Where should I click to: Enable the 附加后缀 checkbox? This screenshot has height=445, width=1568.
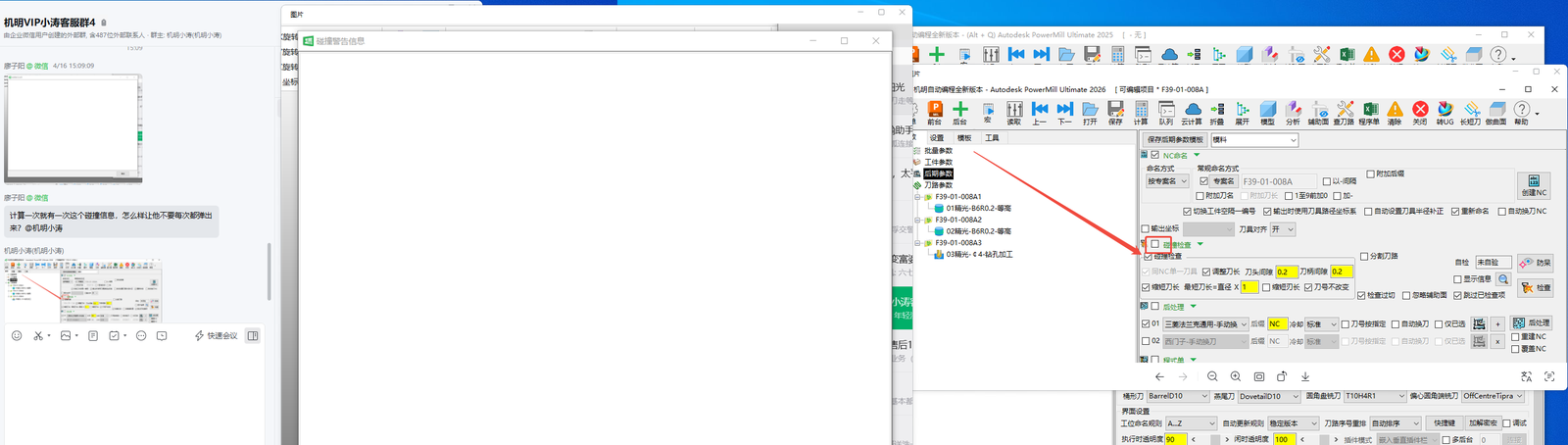point(1371,173)
